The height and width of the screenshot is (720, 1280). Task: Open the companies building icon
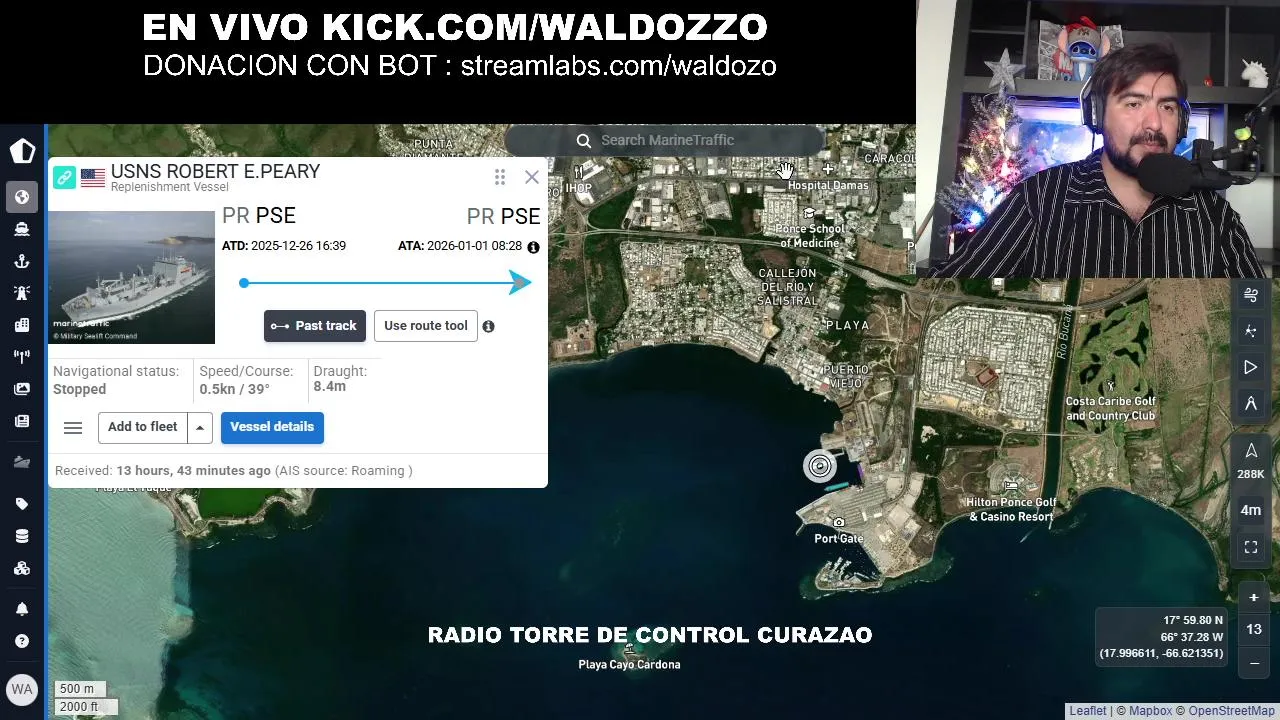[x=22, y=325]
